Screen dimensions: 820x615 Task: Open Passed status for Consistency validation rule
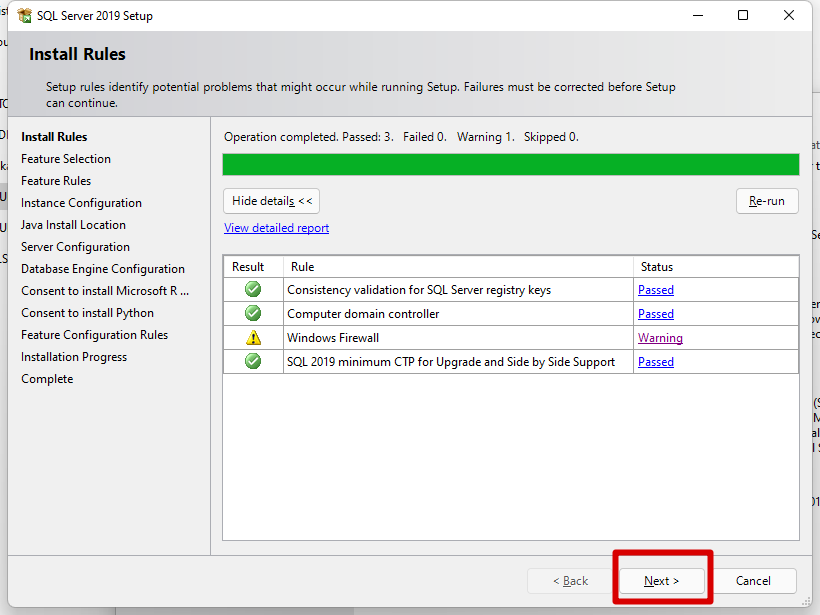pos(656,290)
